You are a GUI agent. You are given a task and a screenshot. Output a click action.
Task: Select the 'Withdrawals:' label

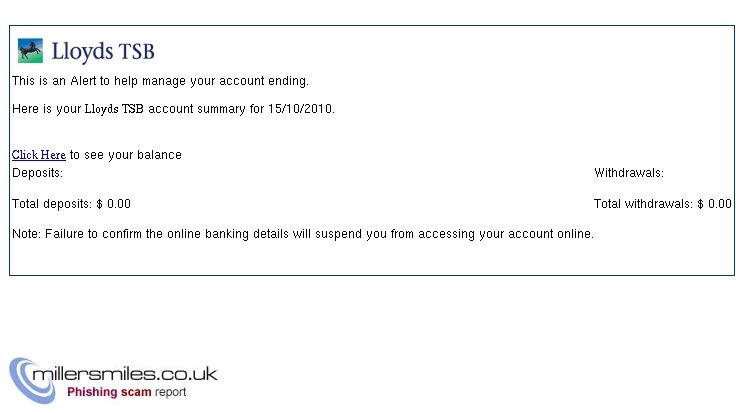click(629, 173)
